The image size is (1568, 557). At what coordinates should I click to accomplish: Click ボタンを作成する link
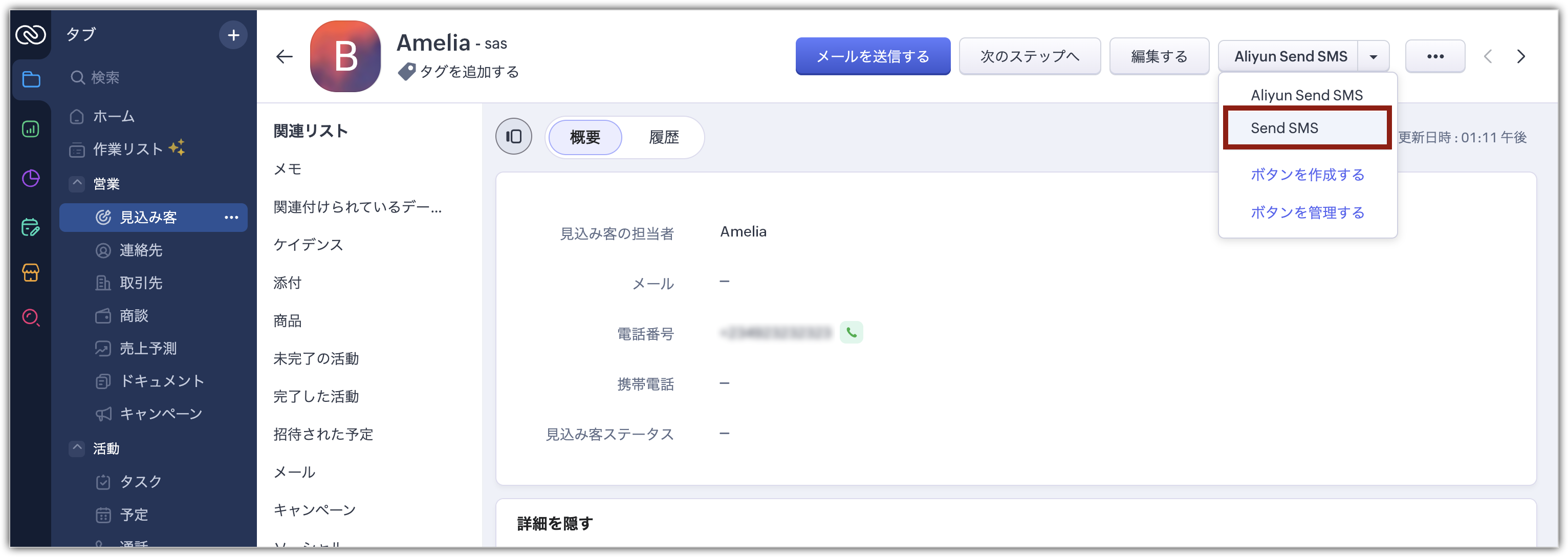click(1307, 175)
